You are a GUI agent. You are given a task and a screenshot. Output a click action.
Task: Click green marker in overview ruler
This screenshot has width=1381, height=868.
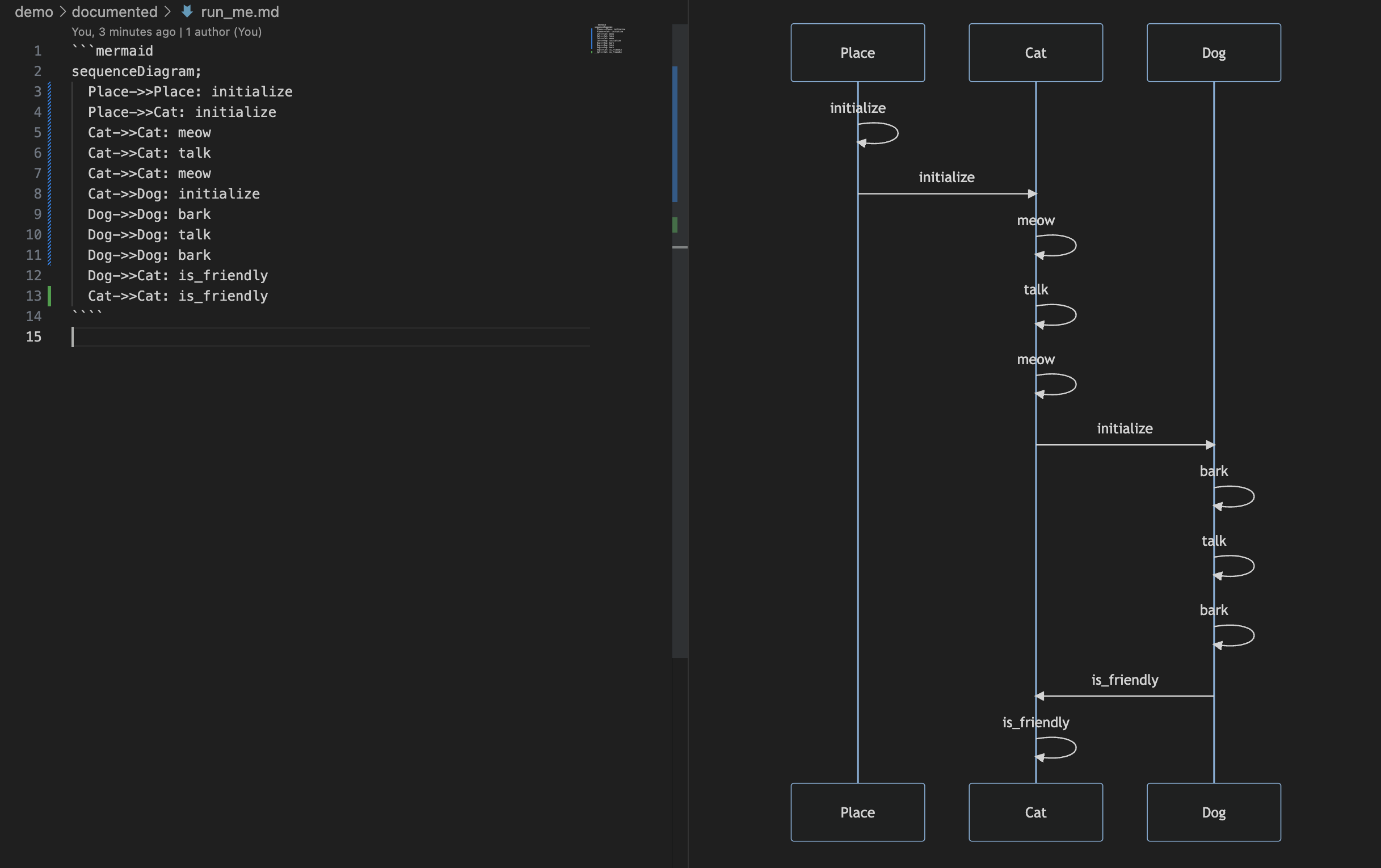point(675,225)
